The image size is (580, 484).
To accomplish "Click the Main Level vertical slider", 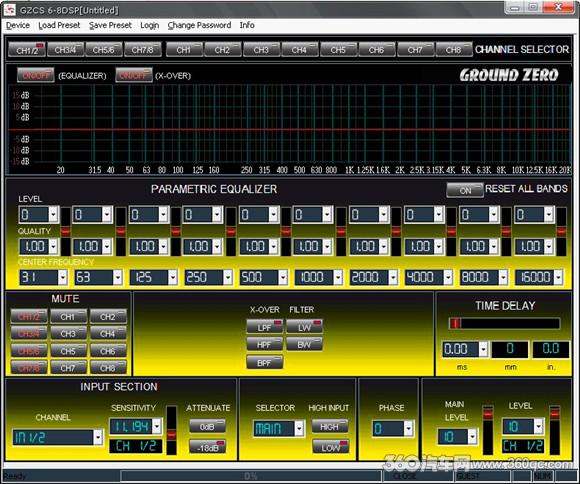I will tap(488, 430).
